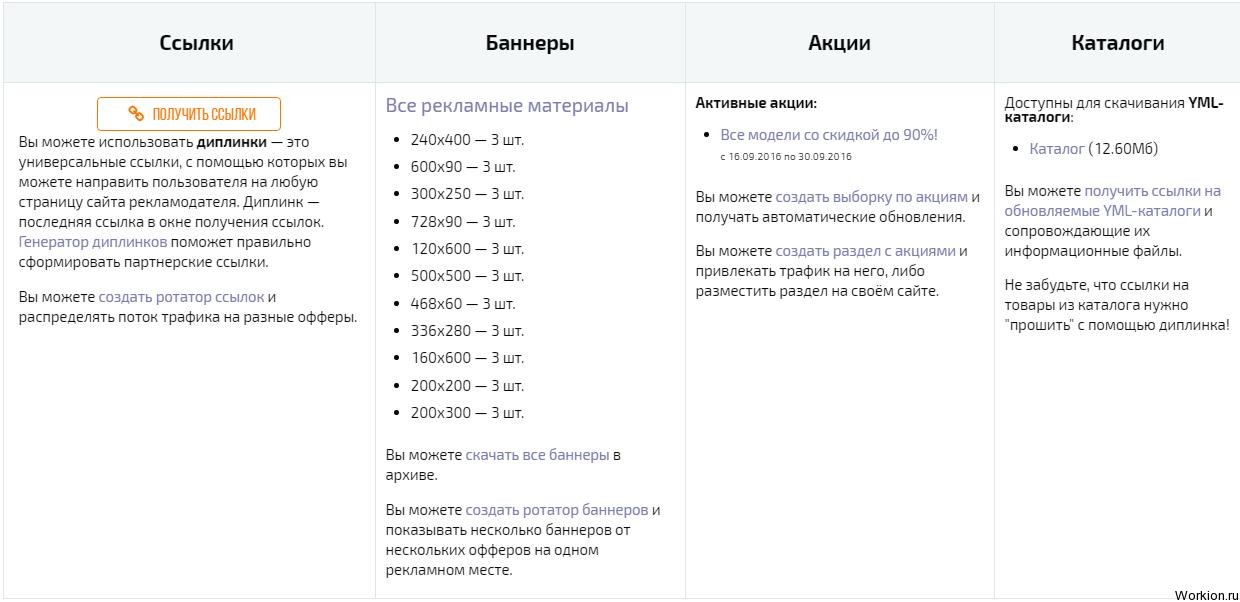Open получить ссылки на обновляемые YML-каталоги link
Viewport: 1240px width, 602px height.
(1113, 201)
